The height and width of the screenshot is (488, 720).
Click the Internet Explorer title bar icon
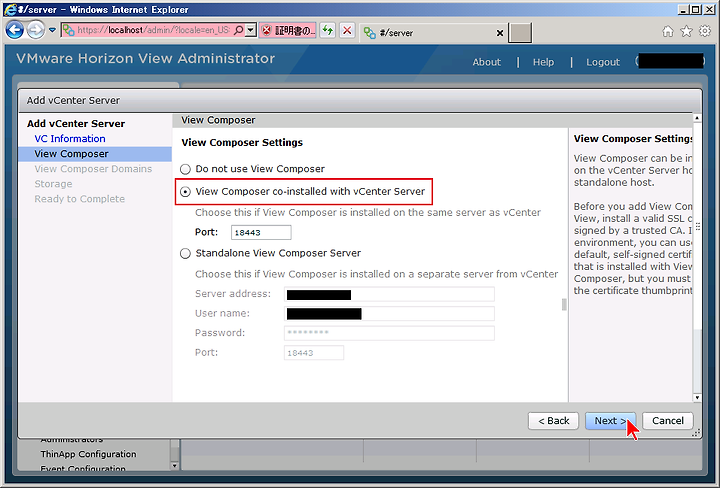pos(10,9)
